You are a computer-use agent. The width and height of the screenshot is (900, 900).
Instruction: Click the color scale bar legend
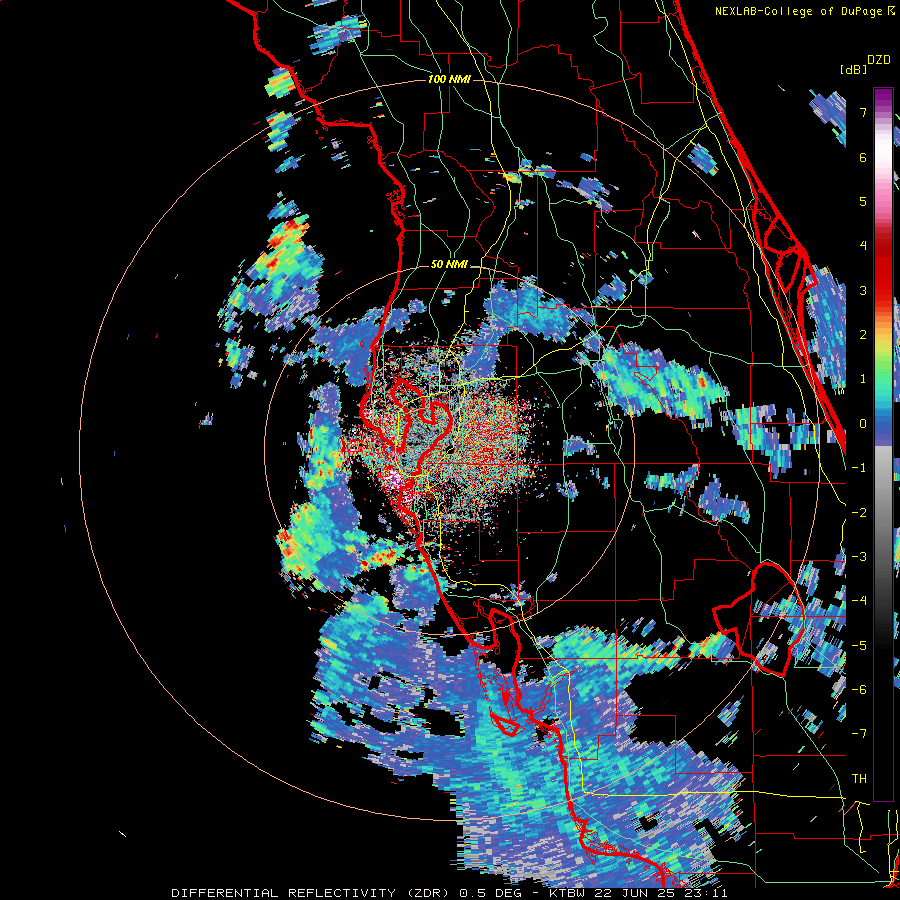[883, 444]
